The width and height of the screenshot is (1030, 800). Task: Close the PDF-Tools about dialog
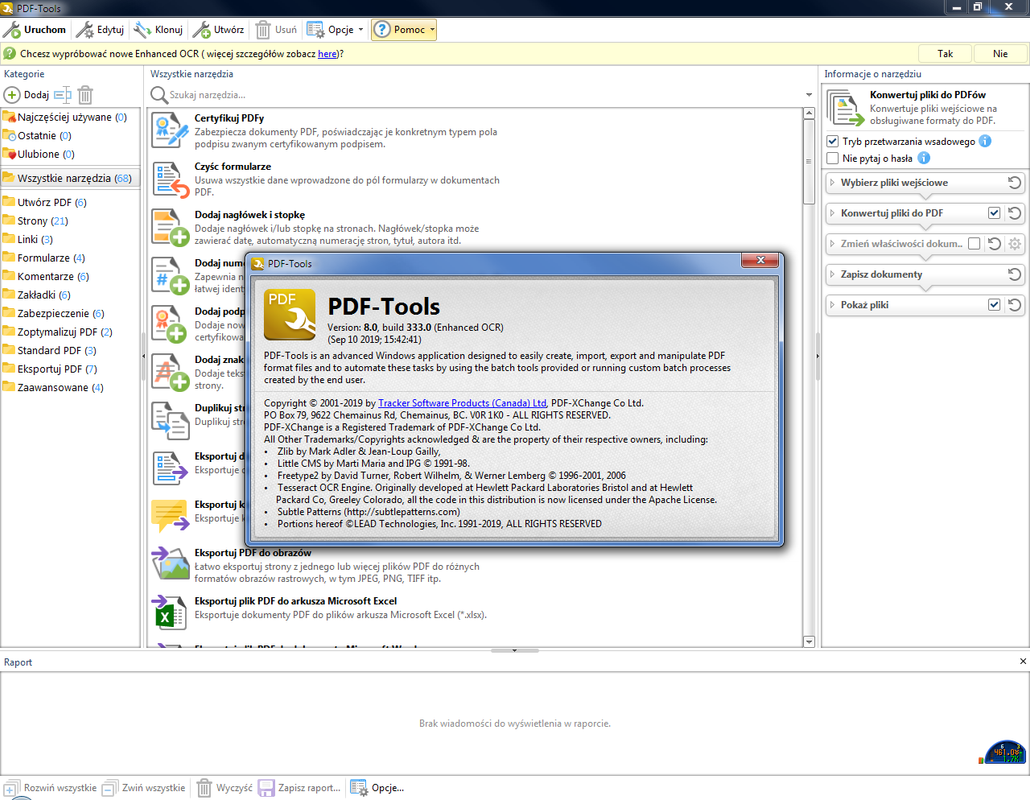(x=759, y=260)
